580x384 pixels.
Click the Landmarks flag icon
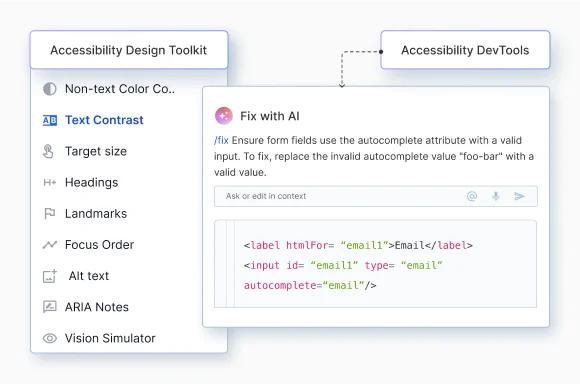[x=50, y=213]
